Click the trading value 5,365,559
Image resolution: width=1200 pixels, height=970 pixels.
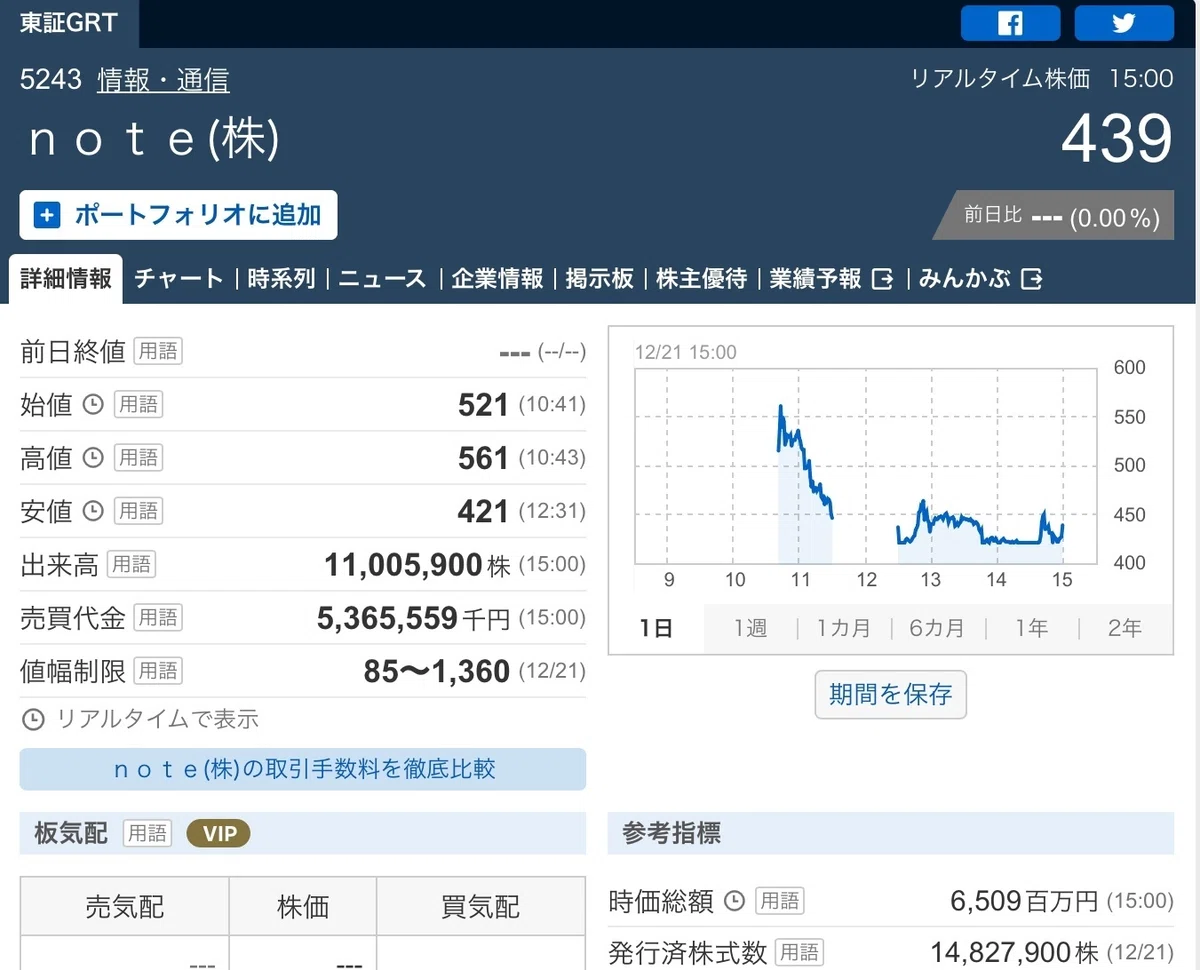pos(387,617)
